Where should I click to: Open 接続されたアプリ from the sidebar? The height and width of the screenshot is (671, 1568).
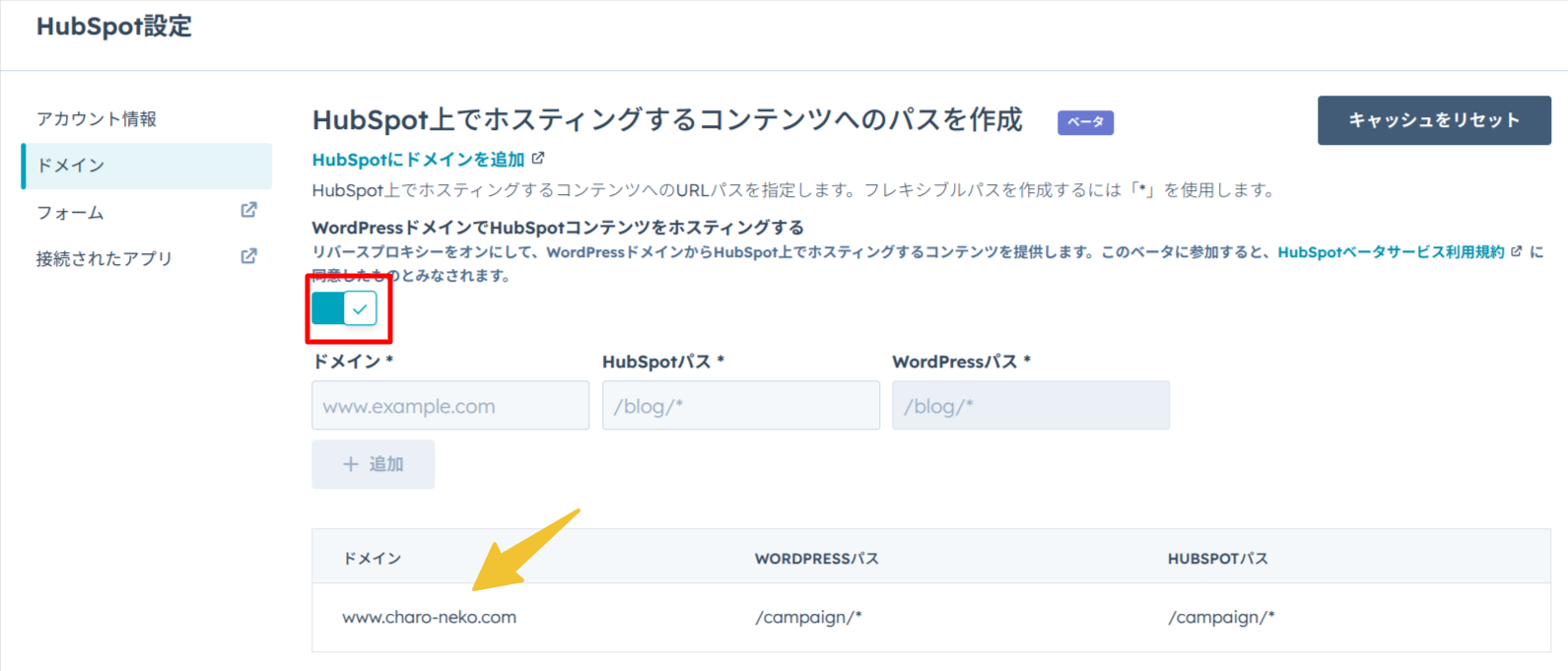(104, 259)
